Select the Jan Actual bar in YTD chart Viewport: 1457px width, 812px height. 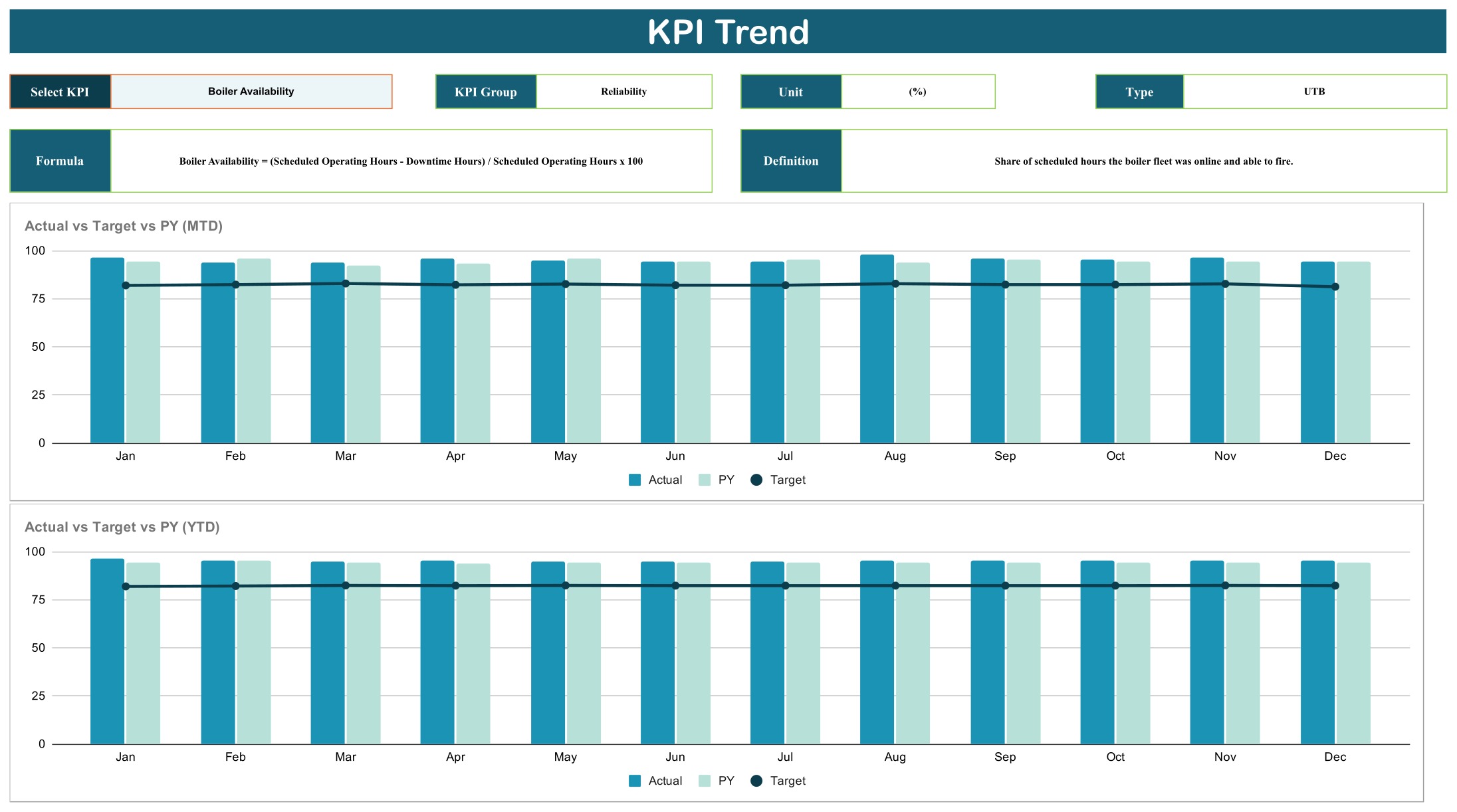coord(108,651)
